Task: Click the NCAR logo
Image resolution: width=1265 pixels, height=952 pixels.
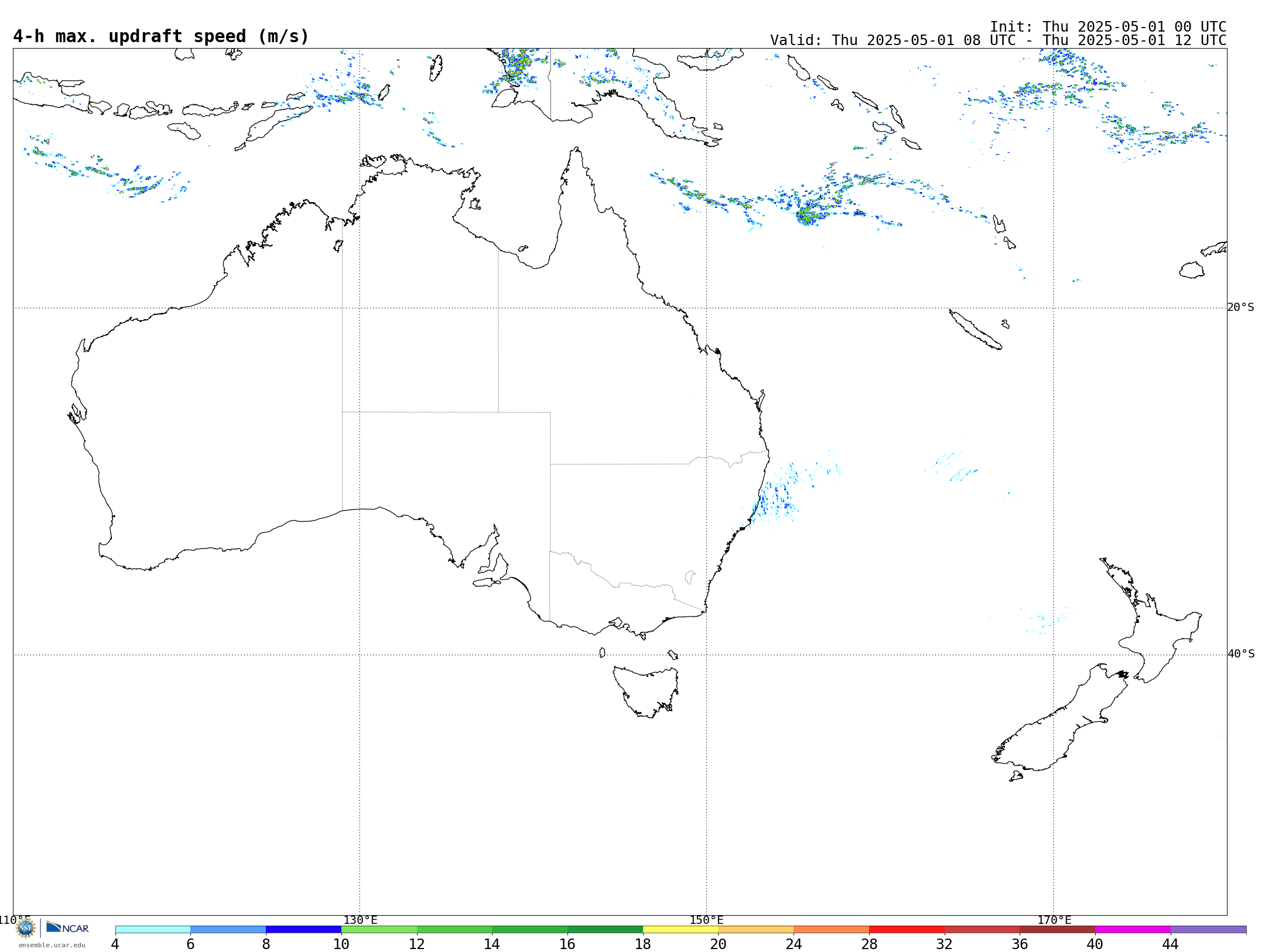Action: 67,927
